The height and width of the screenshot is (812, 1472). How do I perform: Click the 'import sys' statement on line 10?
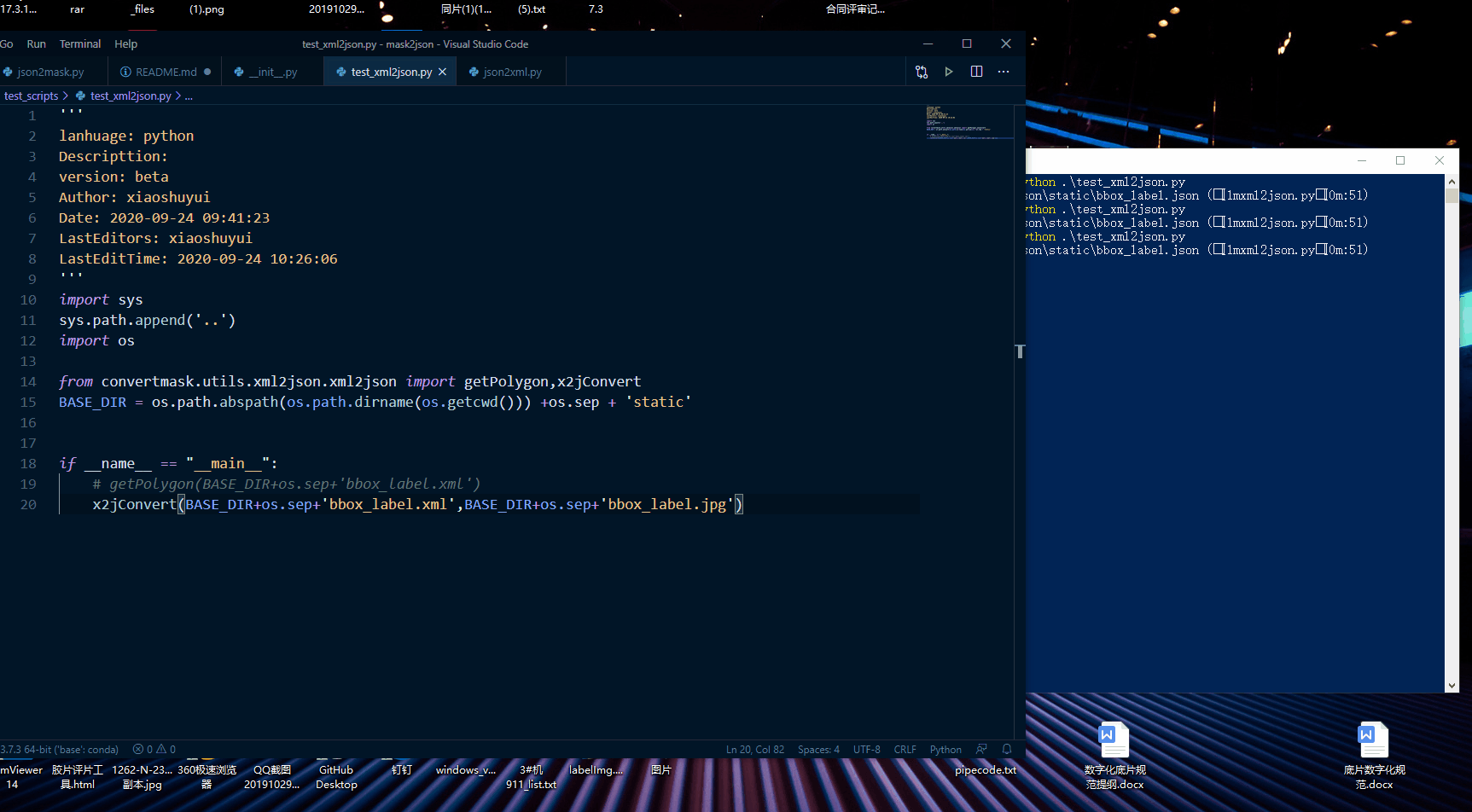(x=101, y=300)
